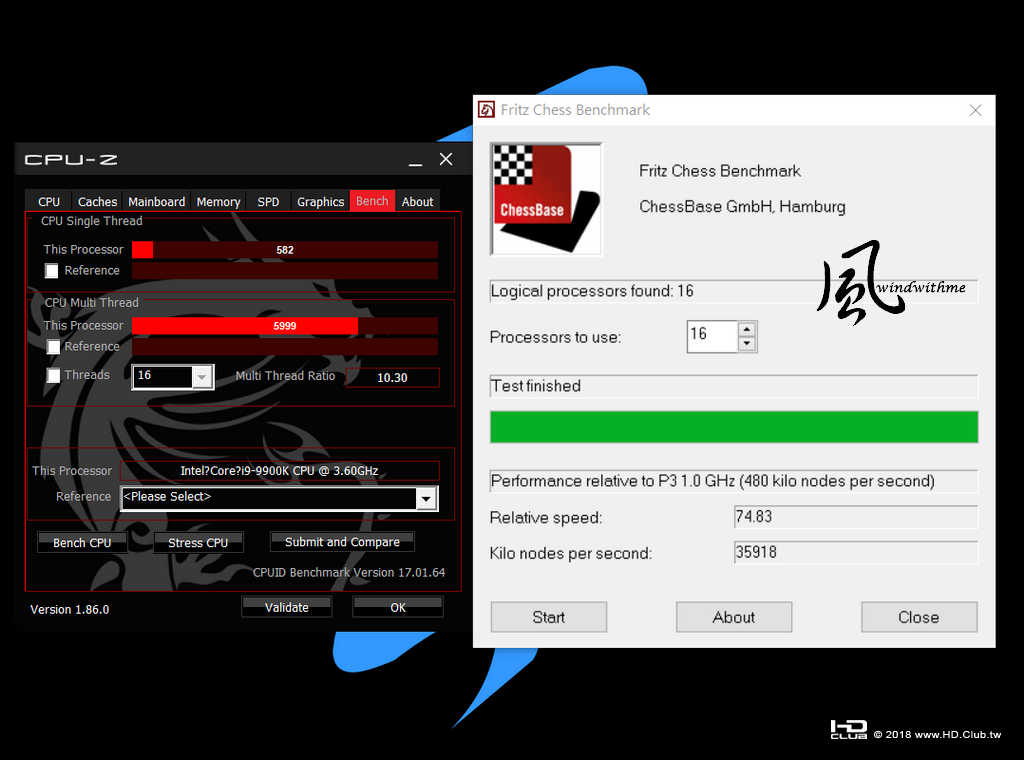Click Version 1.86.0 label
The image size is (1024, 760).
click(x=70, y=609)
